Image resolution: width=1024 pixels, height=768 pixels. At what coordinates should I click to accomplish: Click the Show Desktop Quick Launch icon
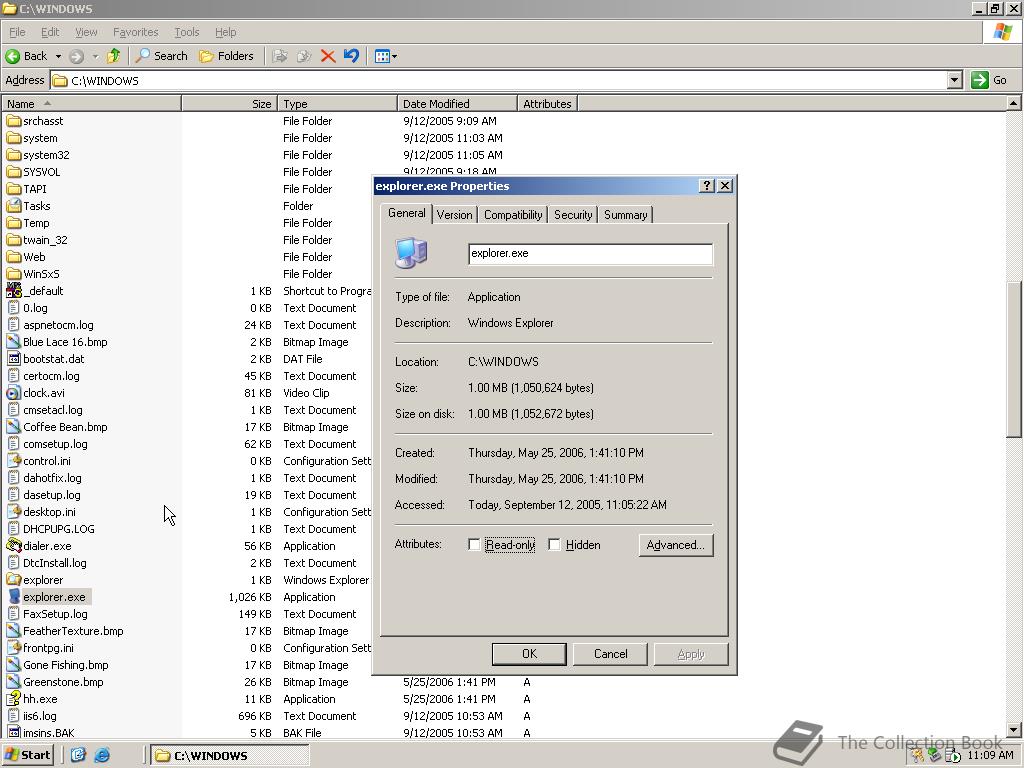coord(78,755)
